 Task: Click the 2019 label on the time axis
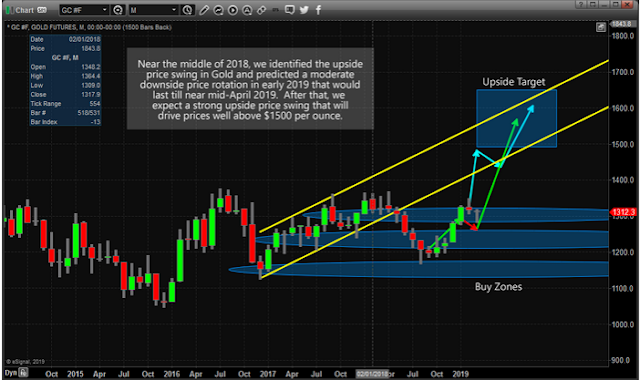pyautogui.click(x=460, y=374)
